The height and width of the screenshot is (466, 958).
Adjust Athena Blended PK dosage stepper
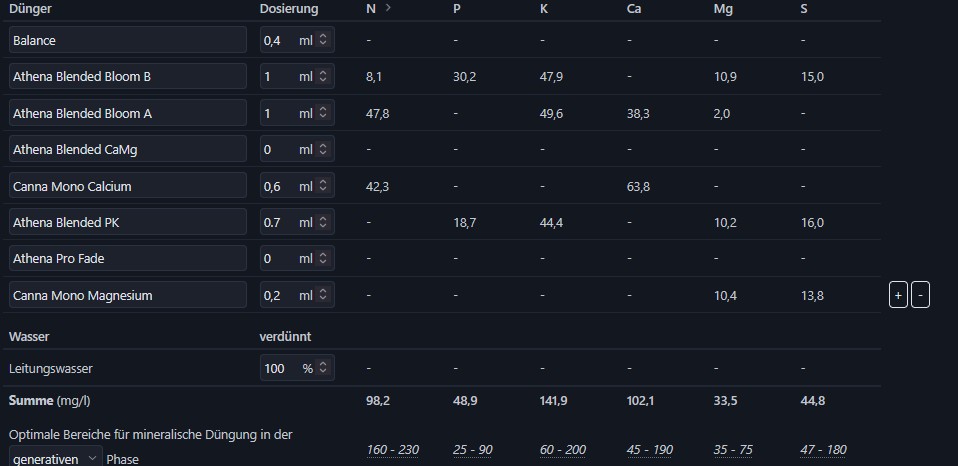323,222
